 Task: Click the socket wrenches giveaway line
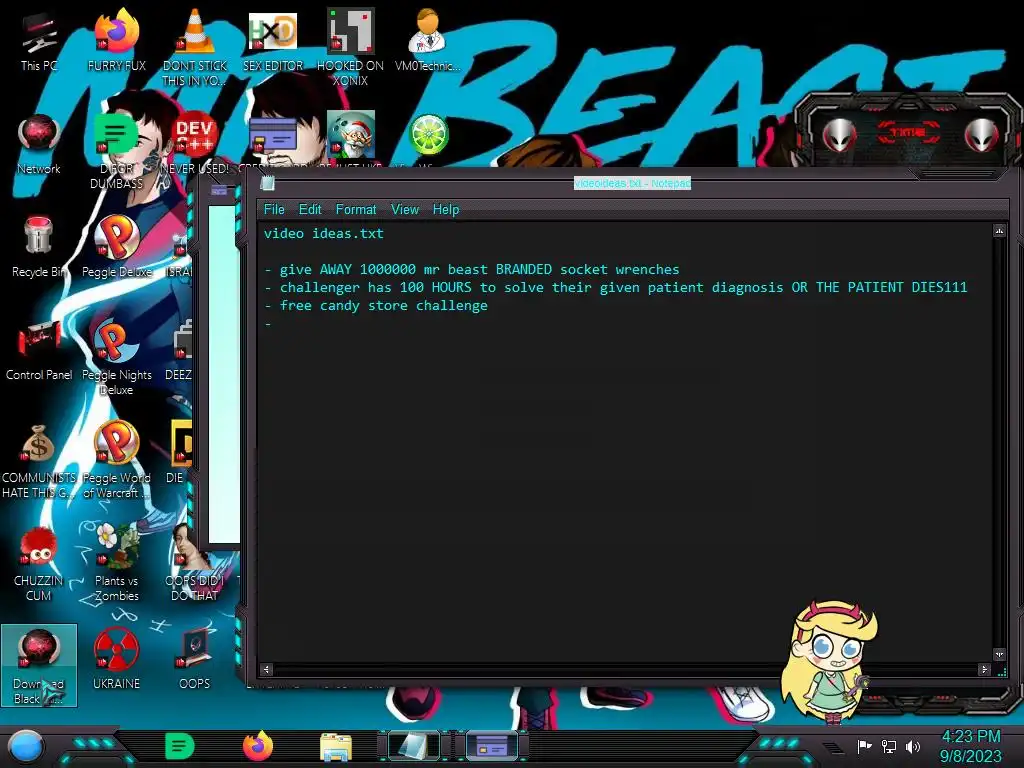coord(472,269)
